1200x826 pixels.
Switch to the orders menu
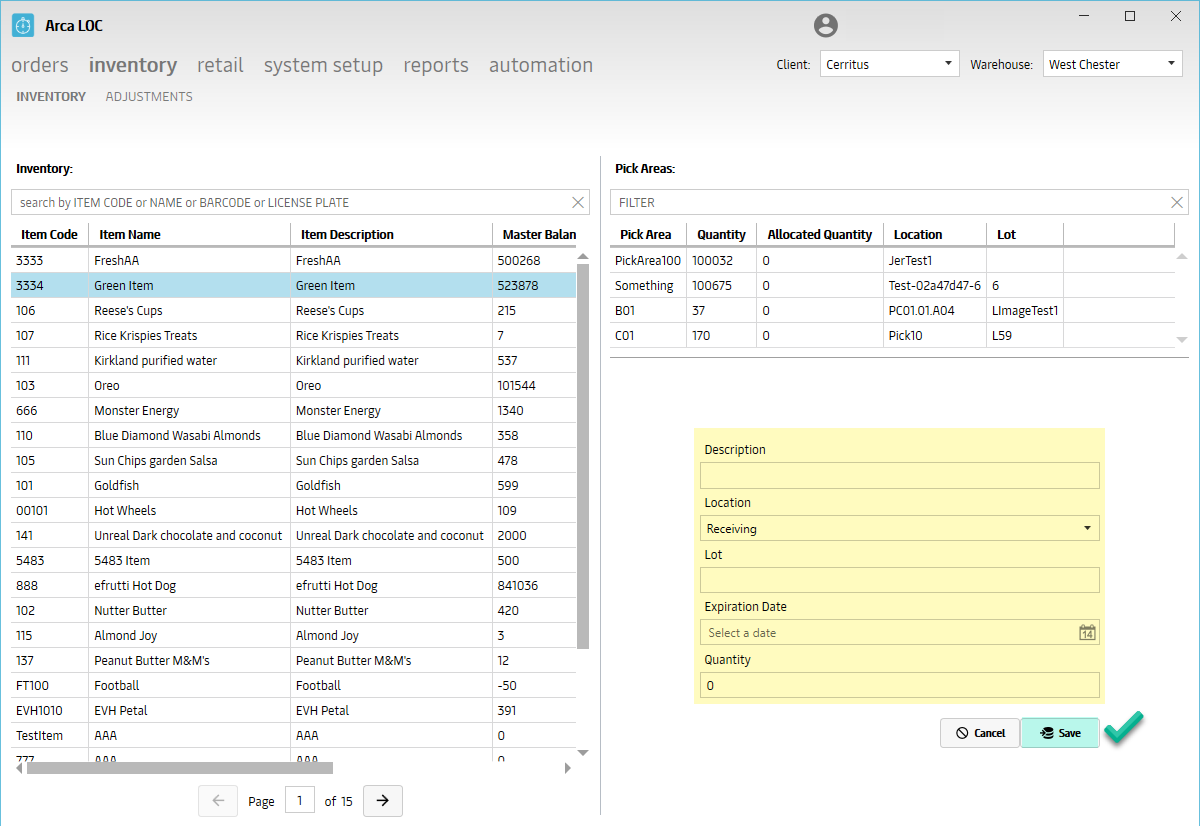40,65
